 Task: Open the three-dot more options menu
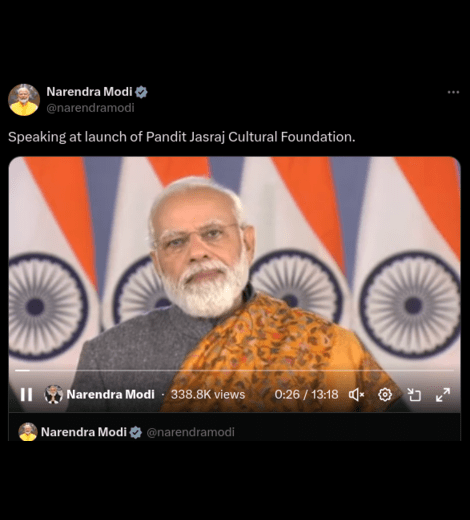coord(453,92)
